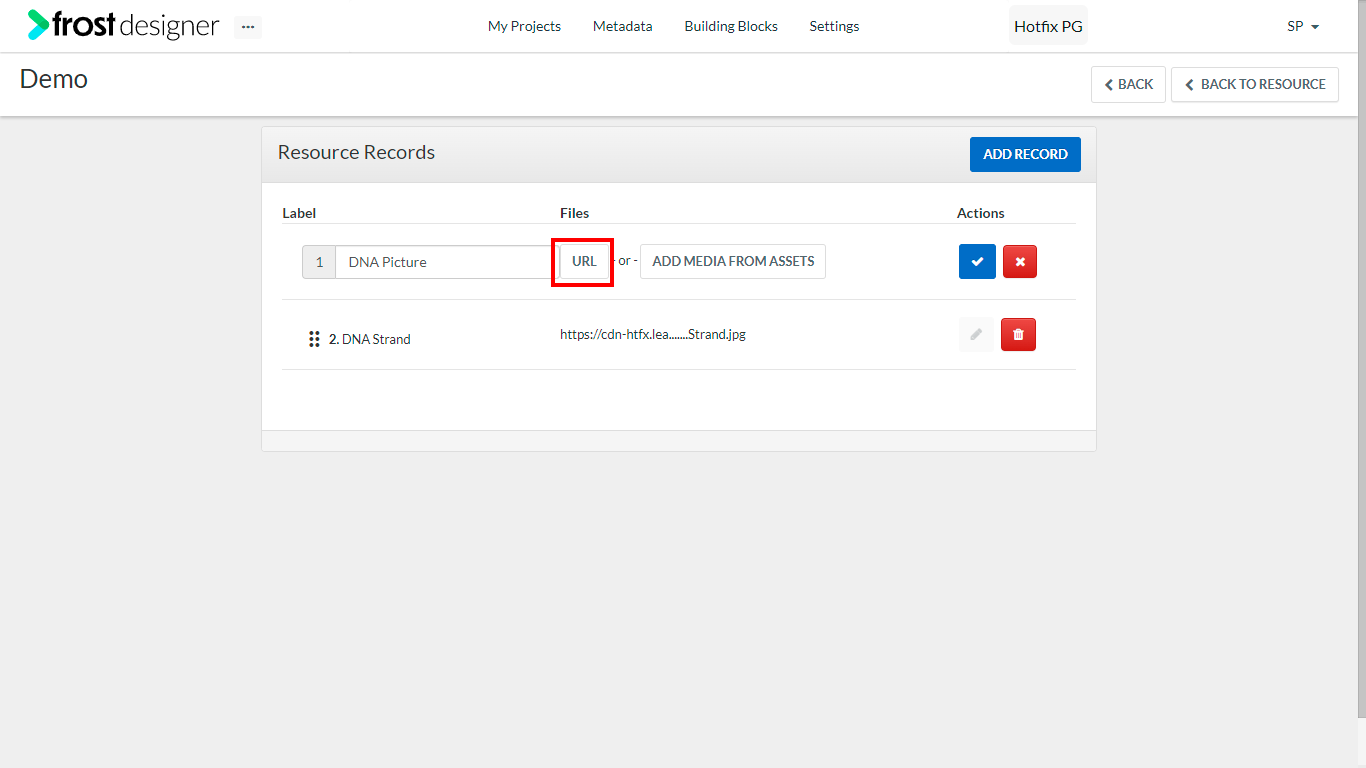Select the Hotfix PG workspace
Screen dimensions: 1366x768
[x=1048, y=26]
